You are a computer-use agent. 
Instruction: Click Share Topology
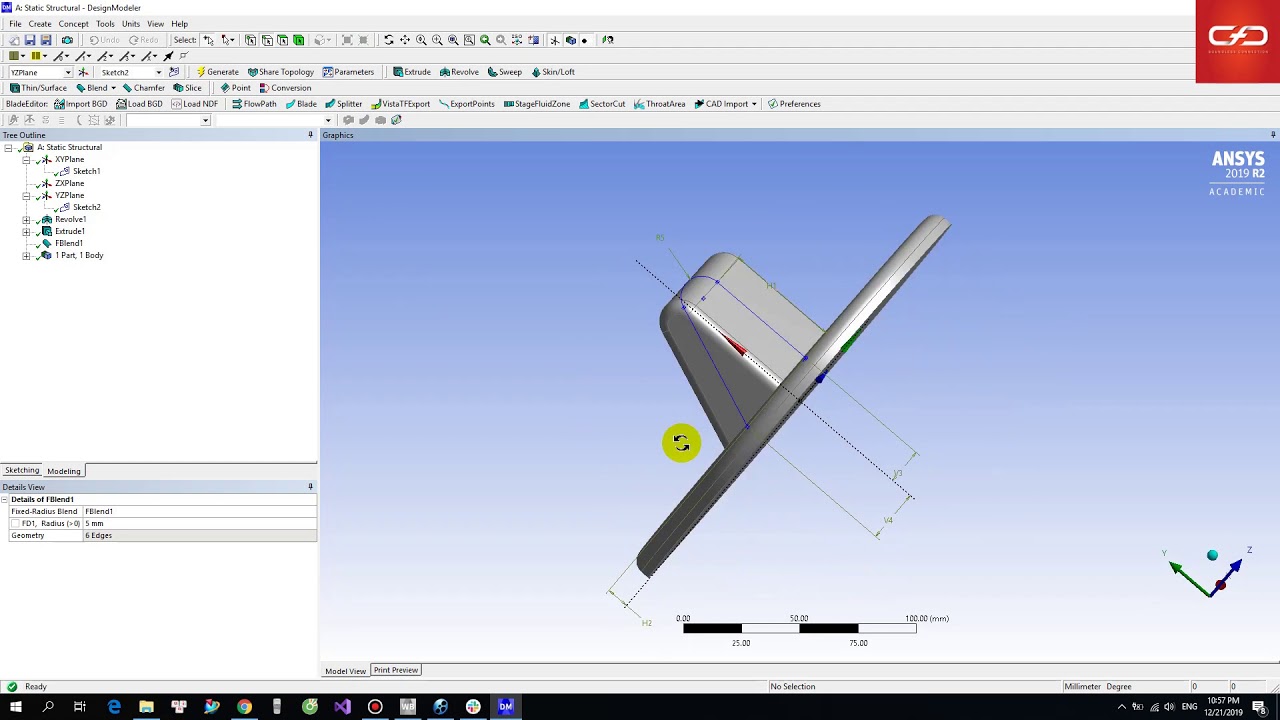281,72
